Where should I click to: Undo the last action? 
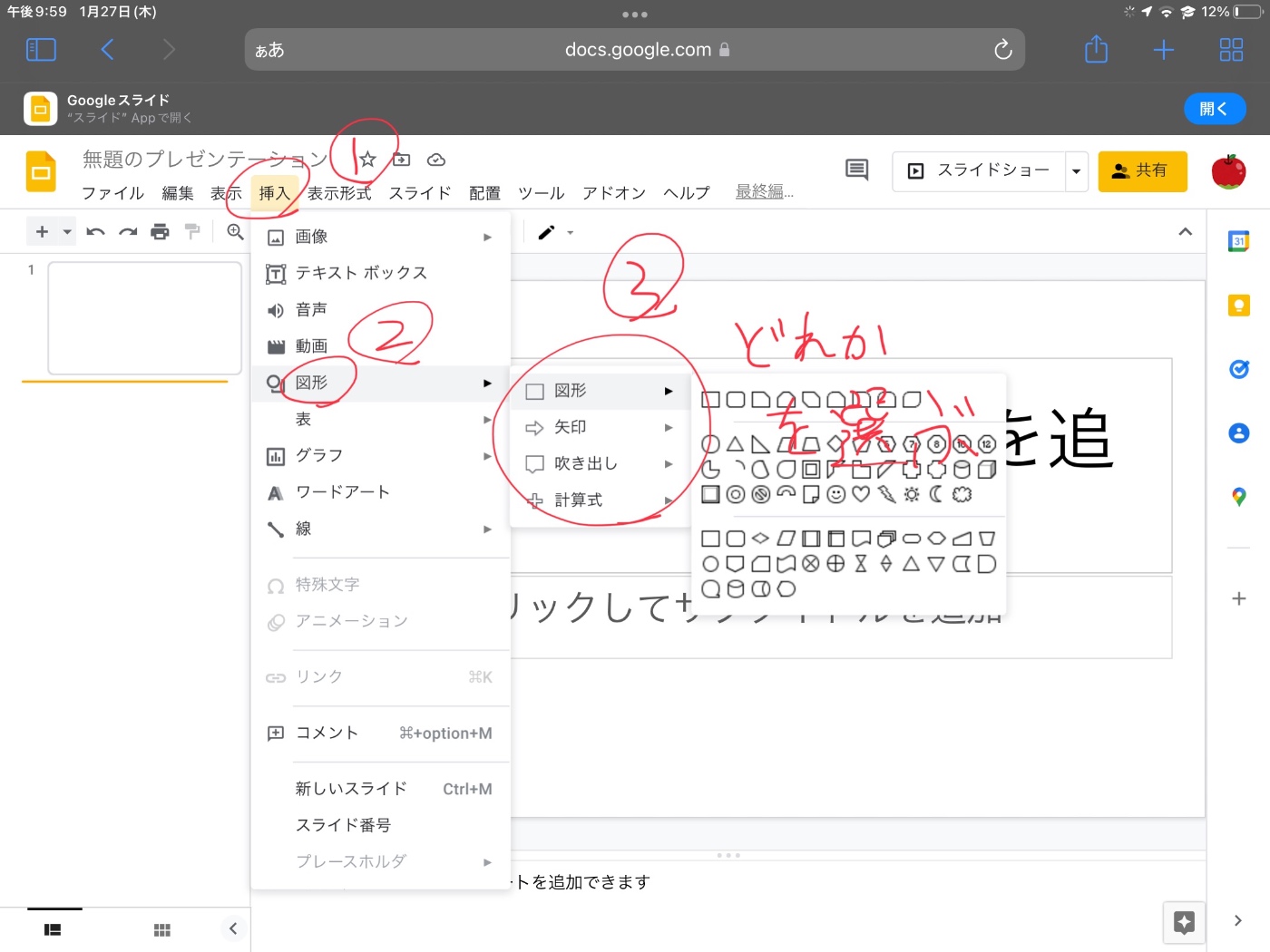coord(95,232)
